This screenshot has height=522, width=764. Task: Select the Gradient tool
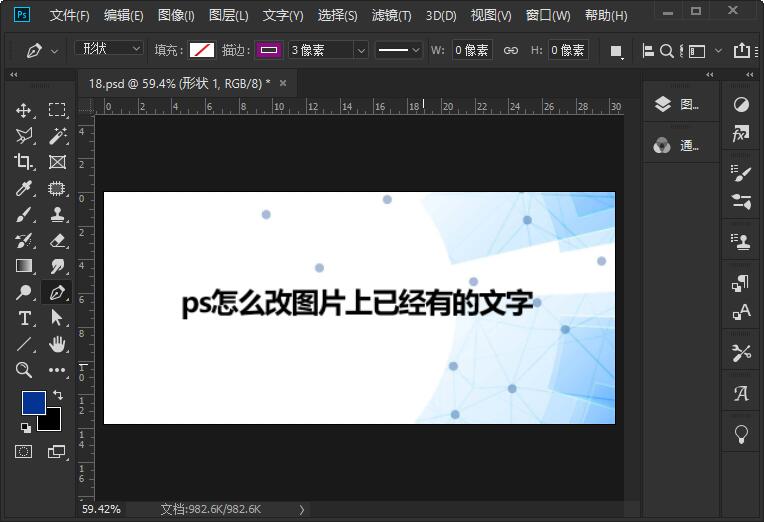coord(23,266)
